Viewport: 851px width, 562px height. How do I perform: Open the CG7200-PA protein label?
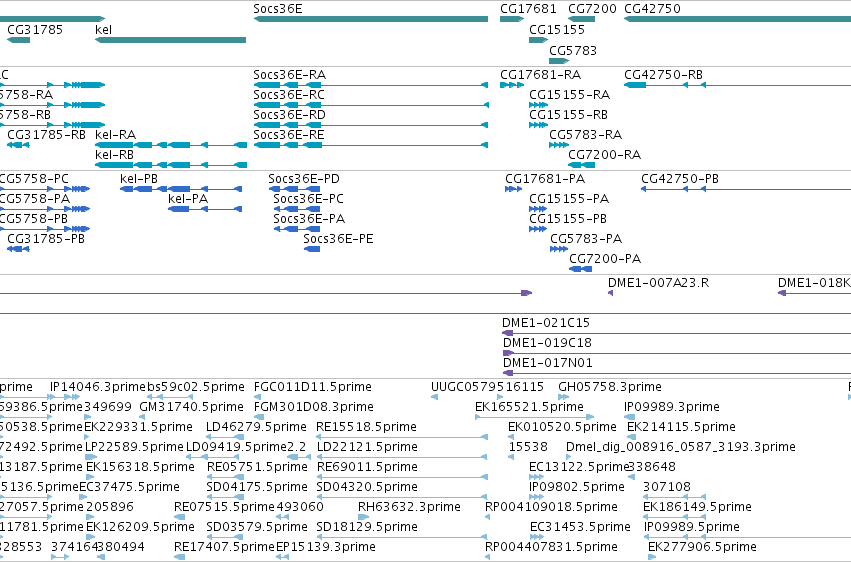pyautogui.click(x=605, y=259)
